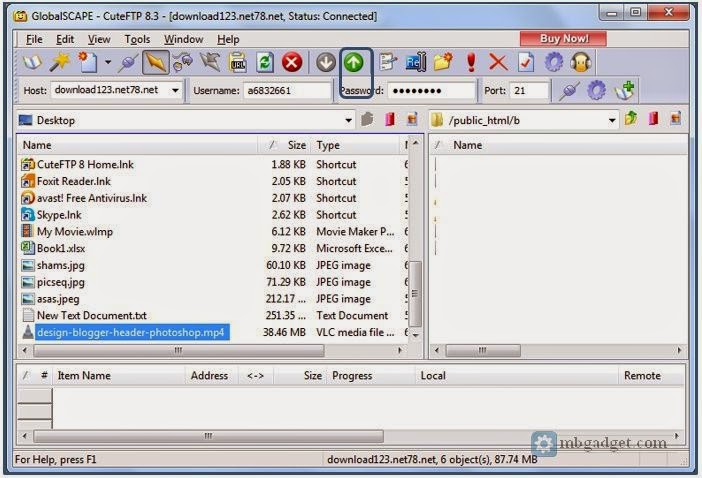Screen dimensions: 702x478
Task: Click the Progress queue column header
Action: point(371,376)
